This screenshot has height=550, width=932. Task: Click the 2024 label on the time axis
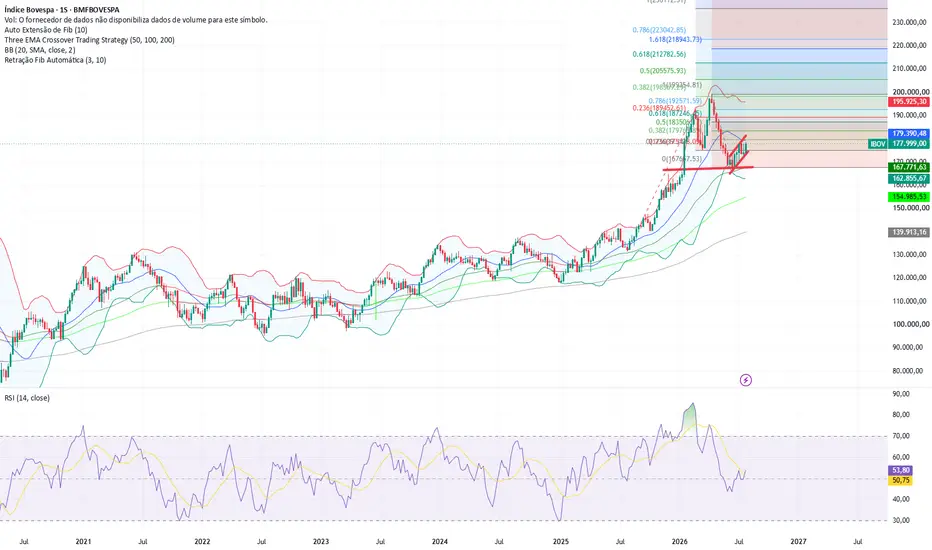pos(440,542)
